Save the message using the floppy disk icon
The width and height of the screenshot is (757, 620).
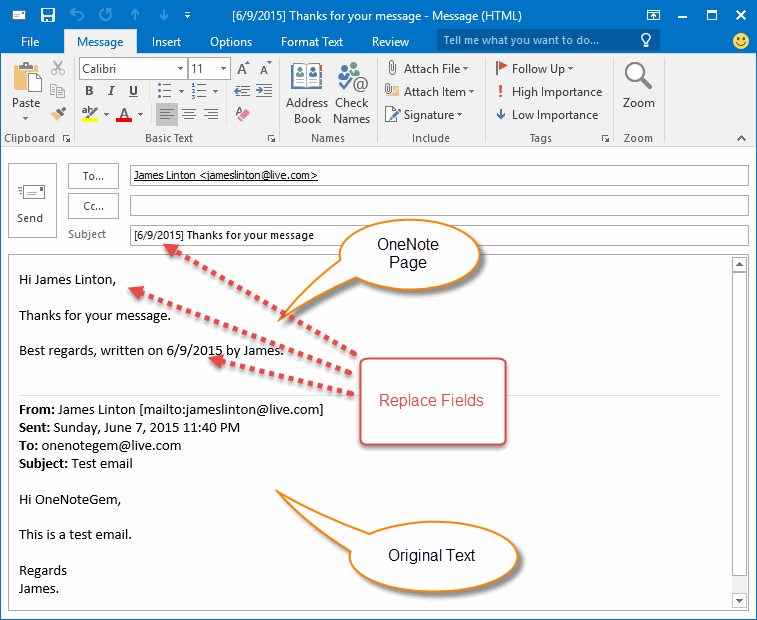point(47,15)
